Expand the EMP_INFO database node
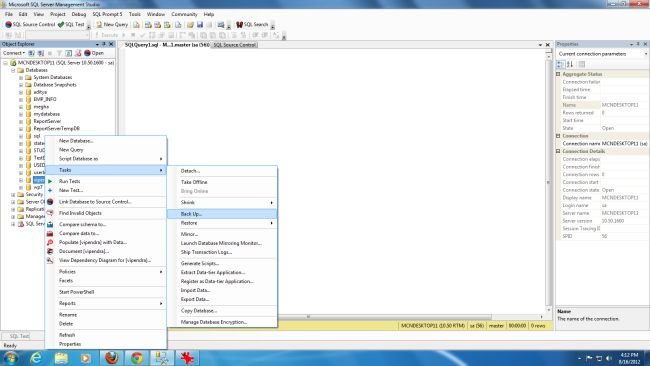 click(x=21, y=99)
